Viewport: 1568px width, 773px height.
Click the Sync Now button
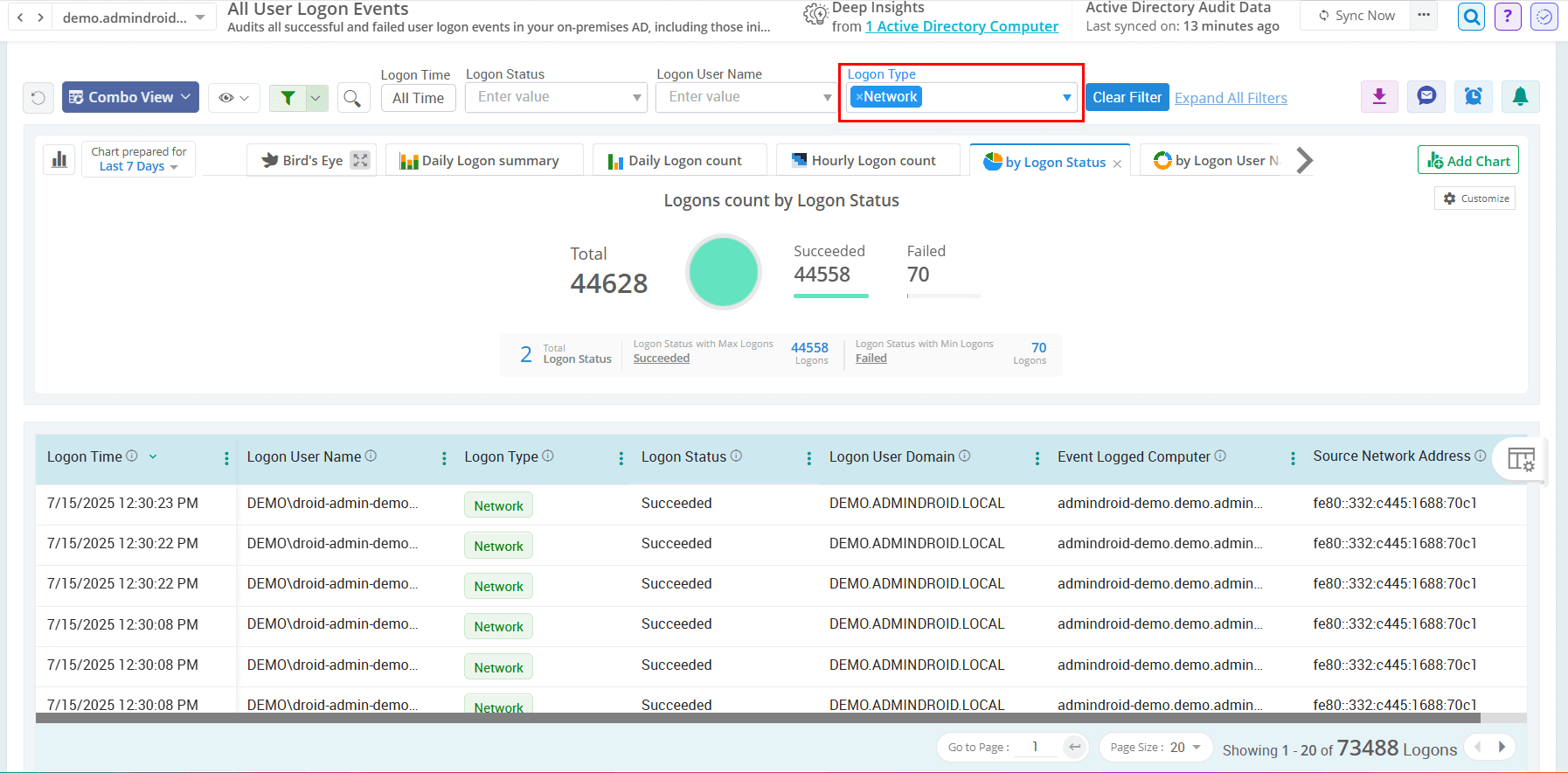(x=1356, y=16)
